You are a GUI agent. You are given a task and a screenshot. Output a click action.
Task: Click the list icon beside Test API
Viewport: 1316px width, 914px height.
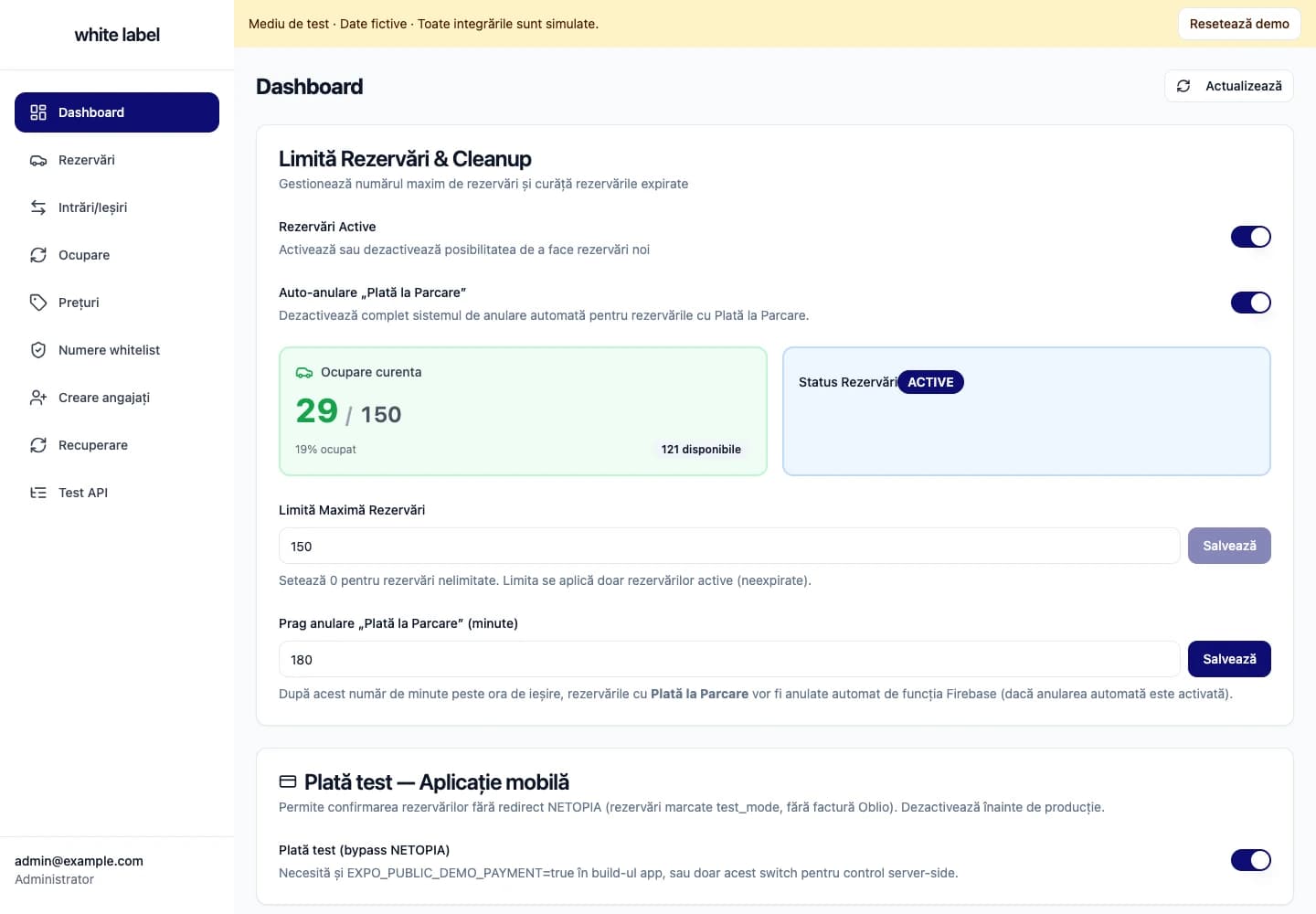pos(38,493)
